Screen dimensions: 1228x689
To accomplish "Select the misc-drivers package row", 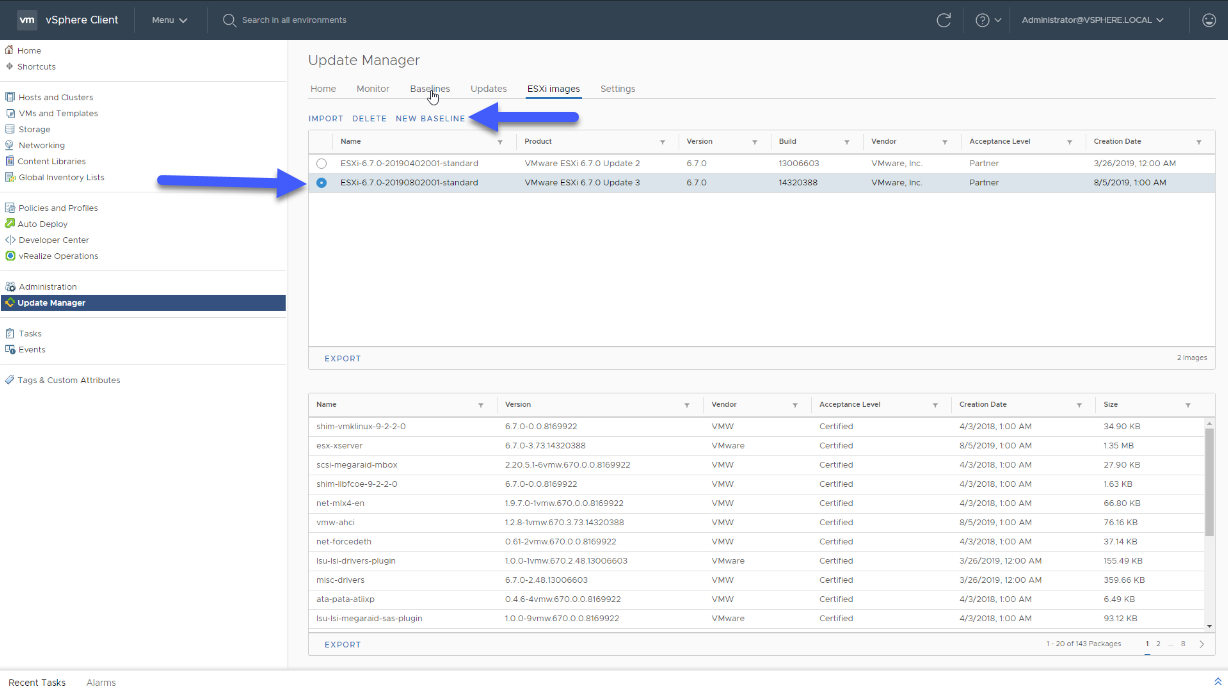I will (x=756, y=580).
